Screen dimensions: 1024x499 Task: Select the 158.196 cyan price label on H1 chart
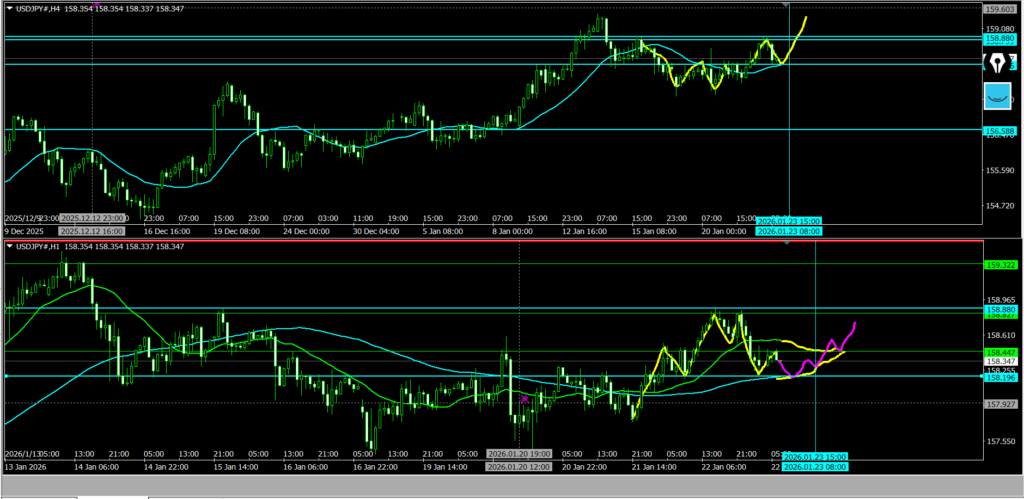[x=1000, y=377]
